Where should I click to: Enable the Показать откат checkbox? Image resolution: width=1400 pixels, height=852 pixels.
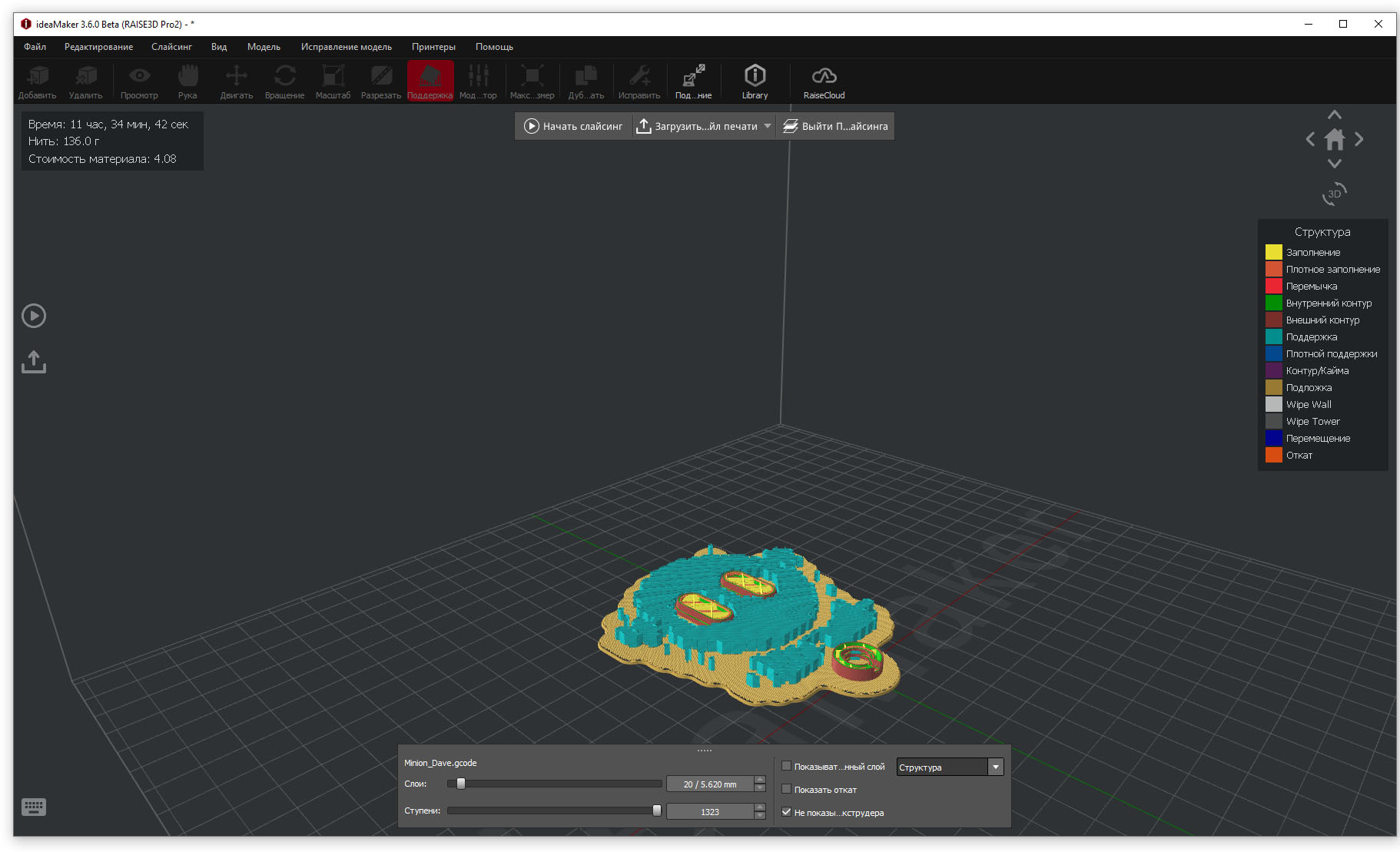coord(786,789)
